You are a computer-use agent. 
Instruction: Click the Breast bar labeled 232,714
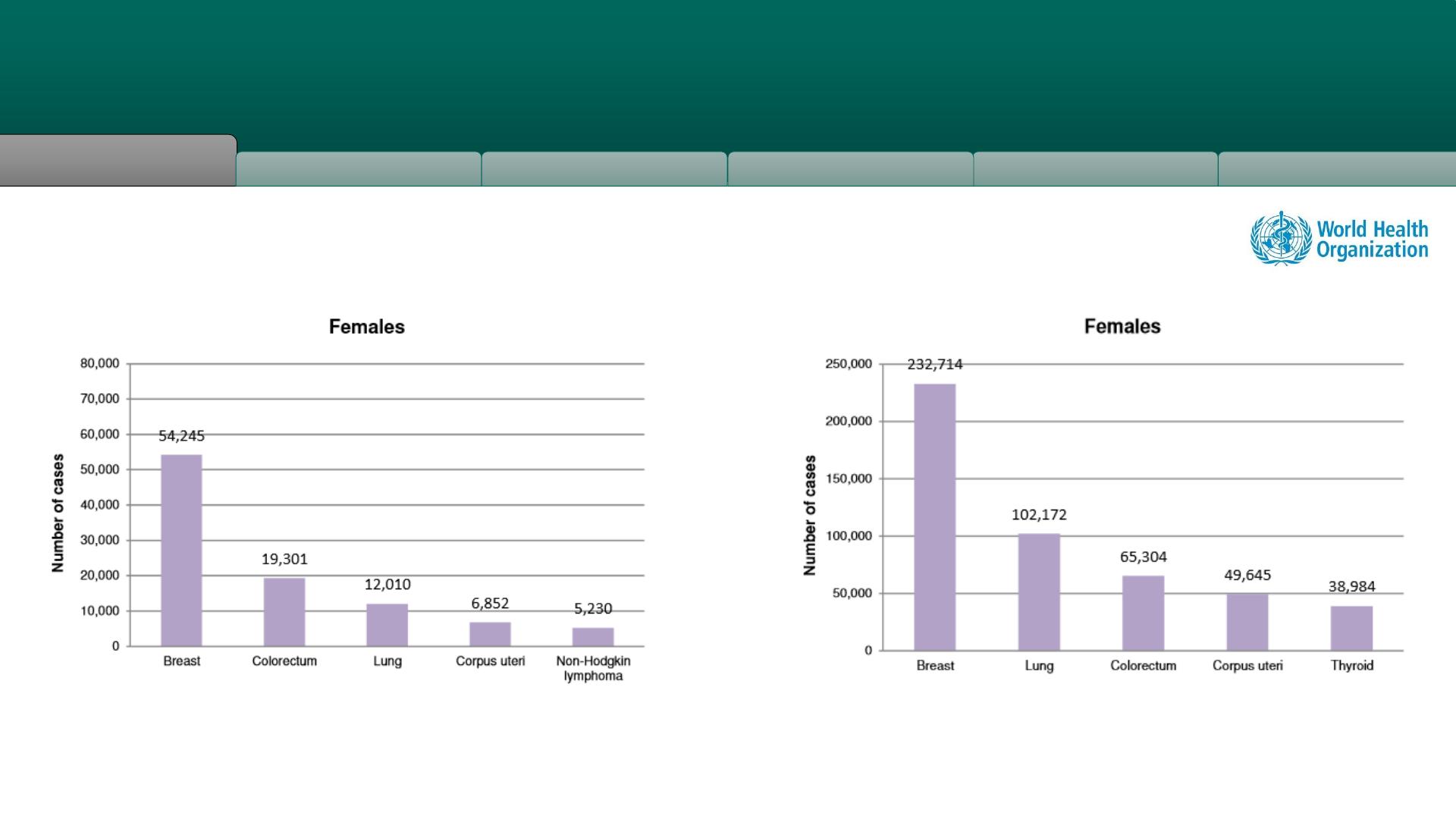point(935,517)
